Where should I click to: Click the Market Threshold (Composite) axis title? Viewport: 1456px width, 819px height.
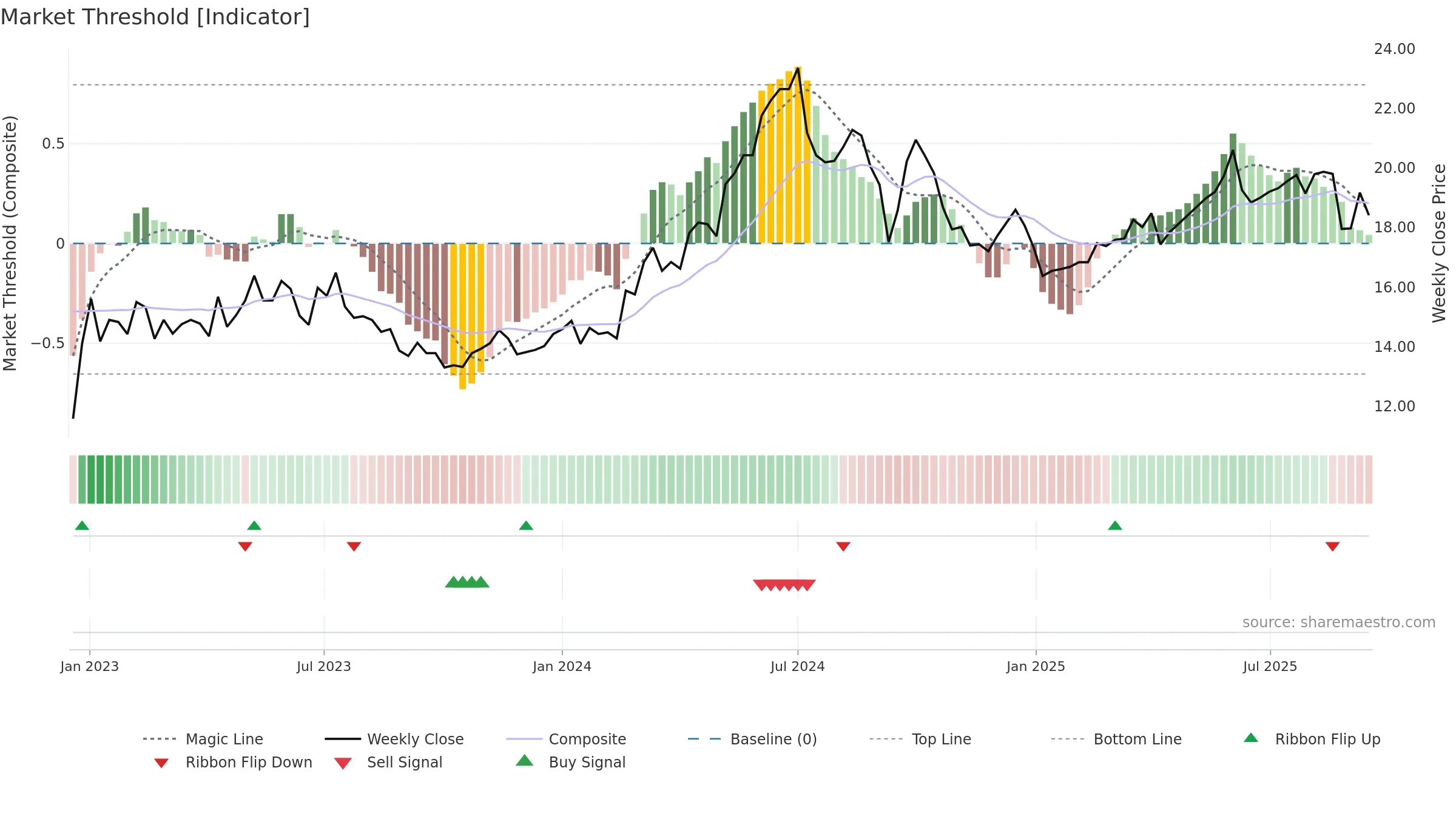[10, 243]
